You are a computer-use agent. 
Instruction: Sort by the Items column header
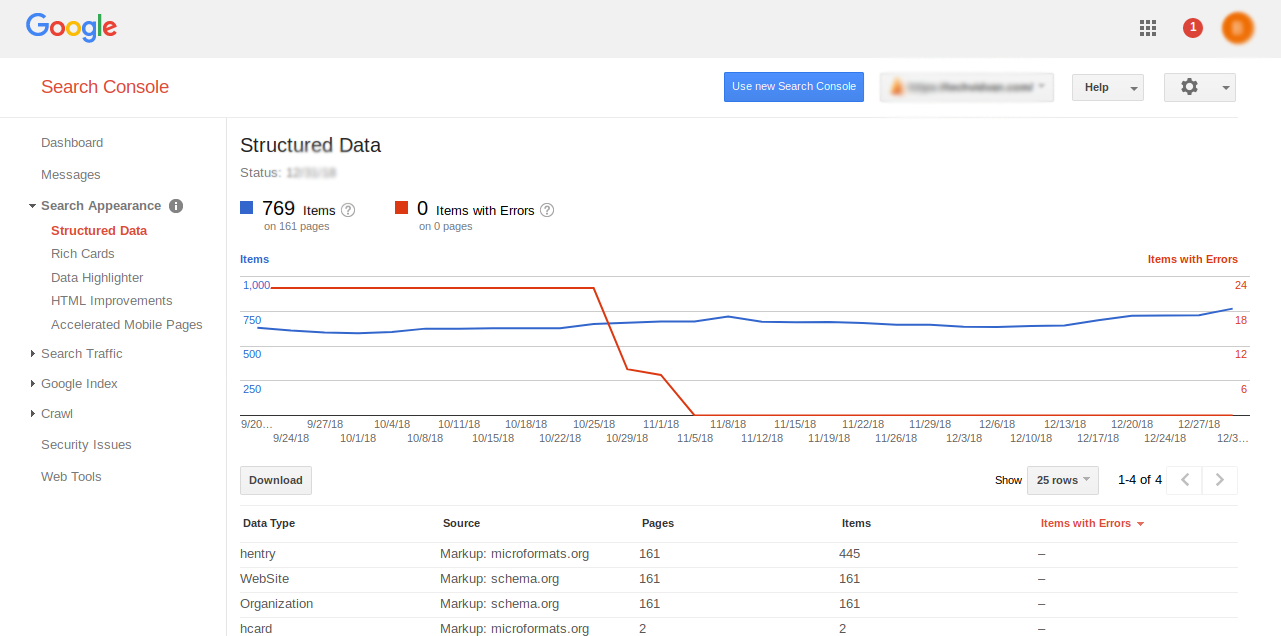tap(857, 523)
